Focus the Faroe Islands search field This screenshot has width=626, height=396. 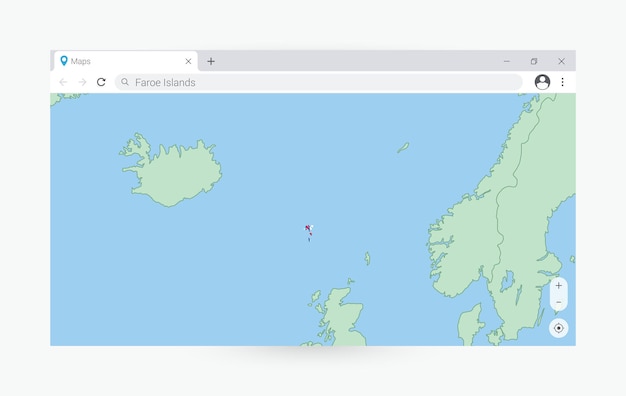319,82
